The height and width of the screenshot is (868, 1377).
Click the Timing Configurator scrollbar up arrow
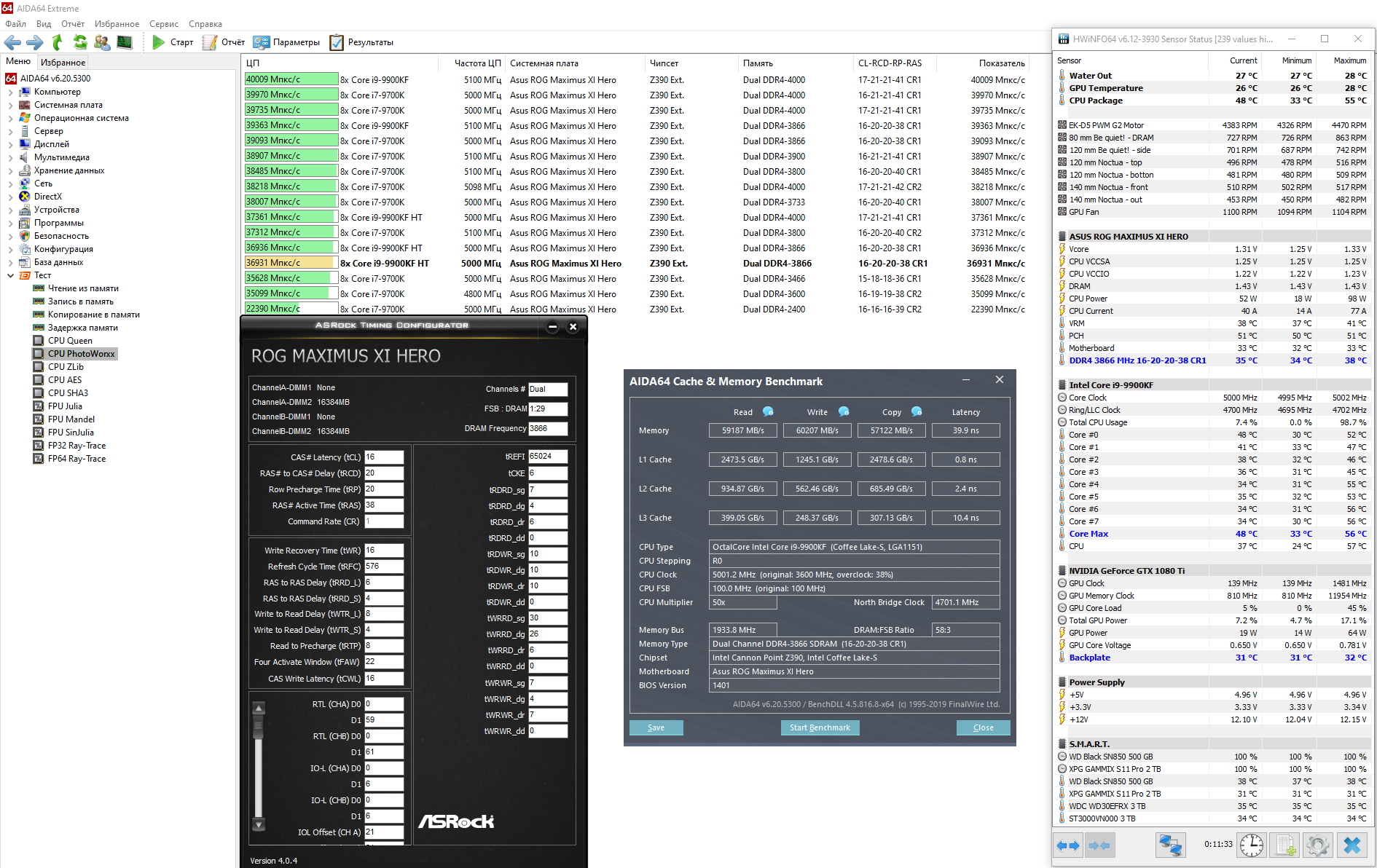259,708
